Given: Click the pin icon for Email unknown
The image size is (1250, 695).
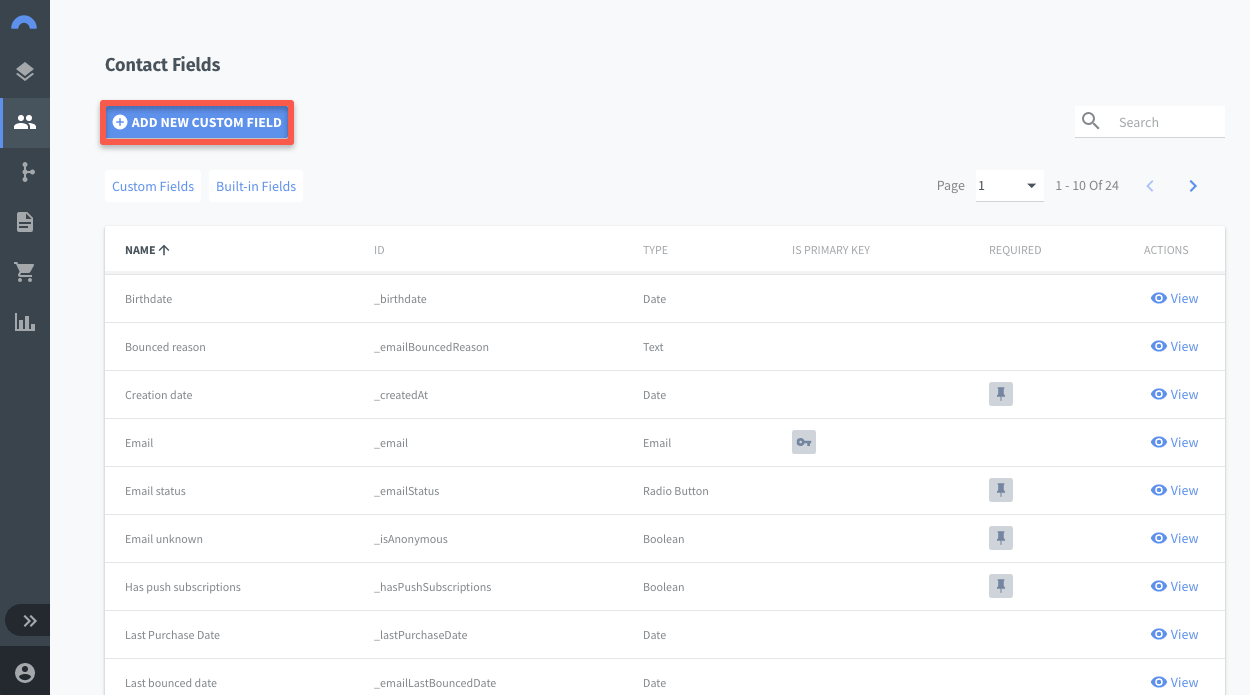Looking at the screenshot, I should click(1001, 538).
